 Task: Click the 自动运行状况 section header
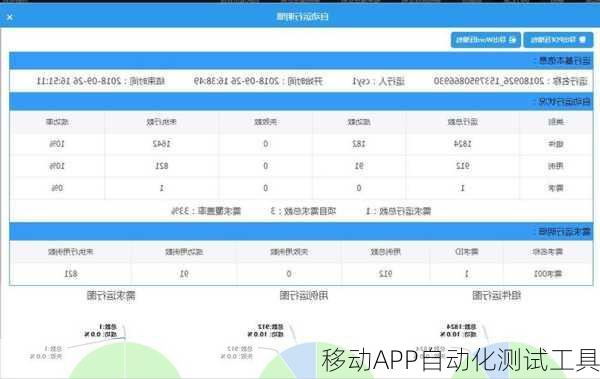(x=301, y=101)
